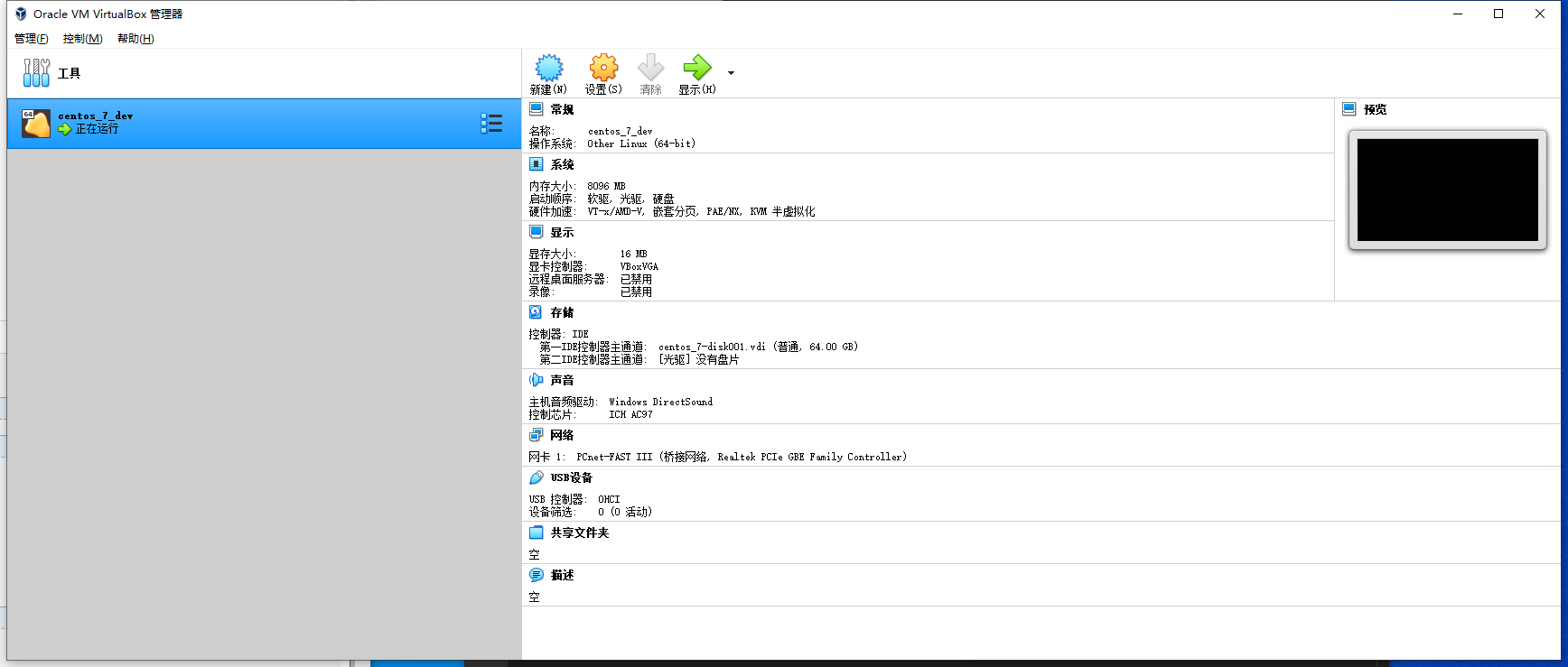Viewport: 1568px width, 667px height.
Task: Click the VBoxVGA controller value
Action: pyautogui.click(x=639, y=266)
